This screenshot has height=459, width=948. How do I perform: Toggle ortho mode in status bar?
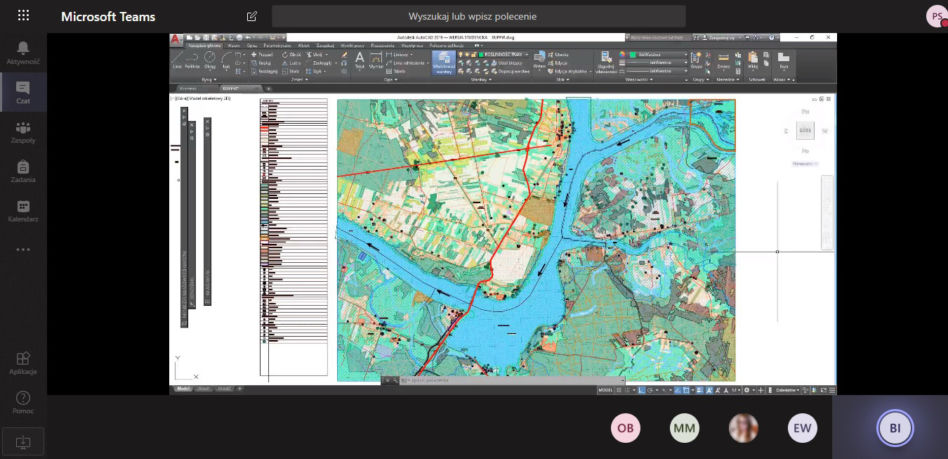pyautogui.click(x=641, y=390)
